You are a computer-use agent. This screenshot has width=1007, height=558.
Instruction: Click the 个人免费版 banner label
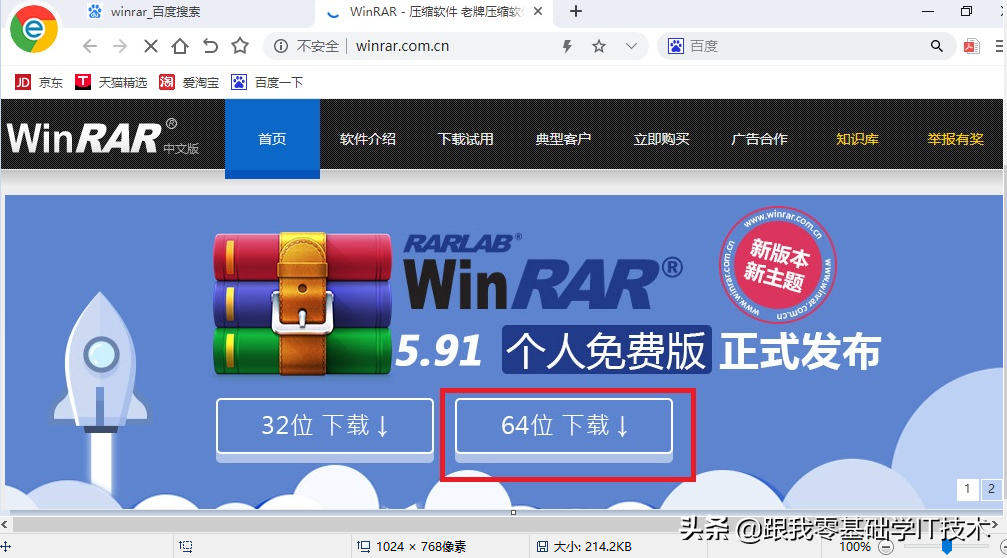pyautogui.click(x=606, y=351)
